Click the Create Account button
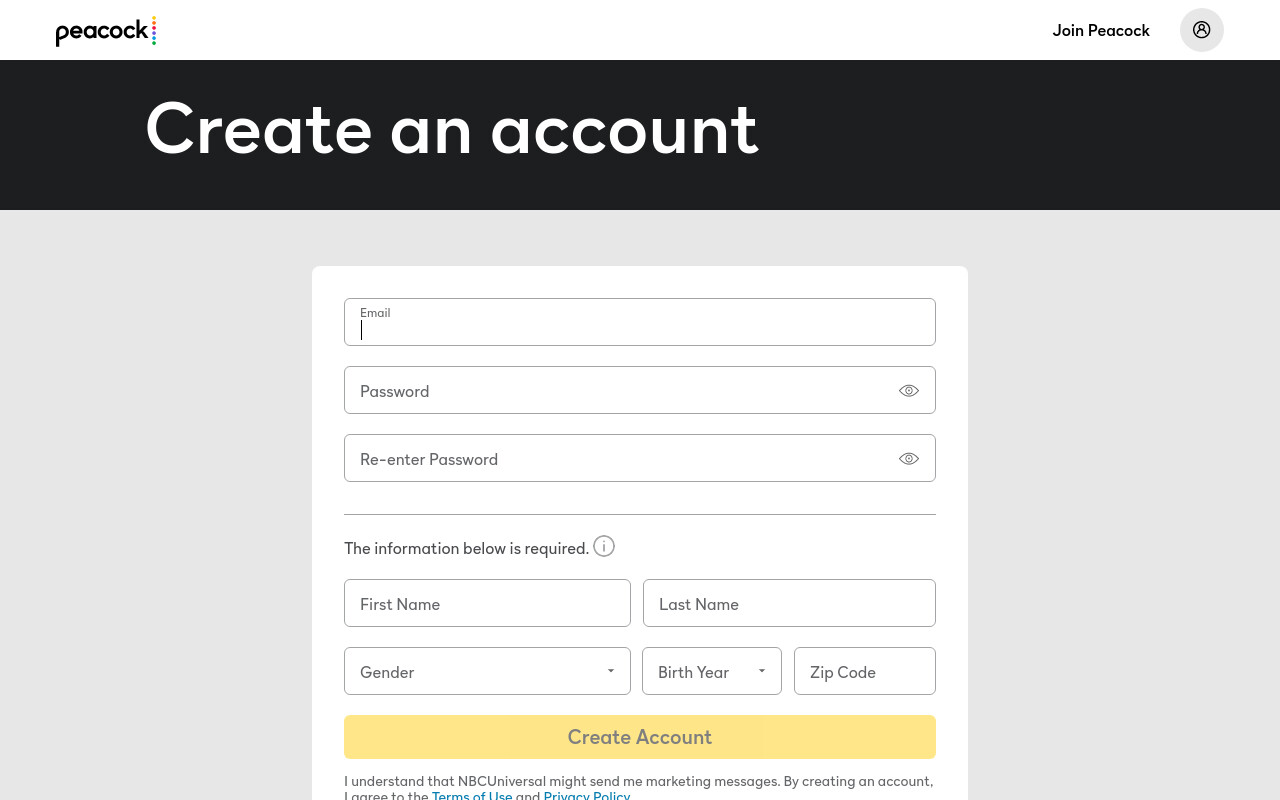 [640, 737]
